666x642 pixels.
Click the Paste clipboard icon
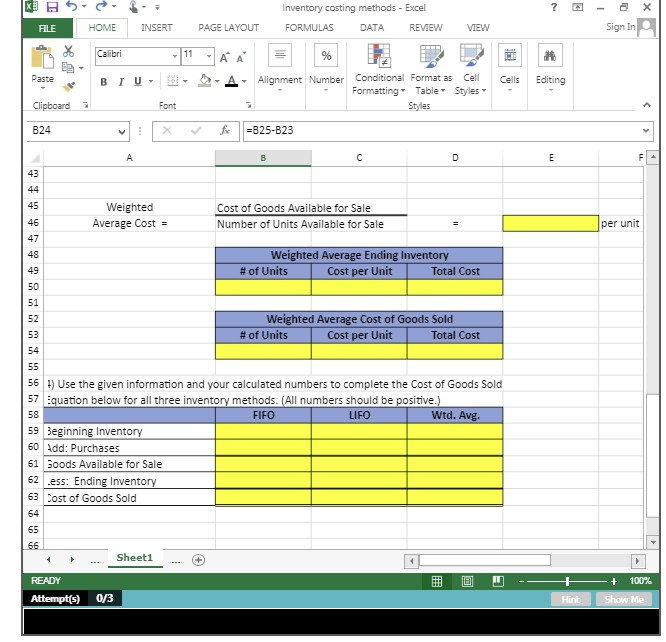42,57
